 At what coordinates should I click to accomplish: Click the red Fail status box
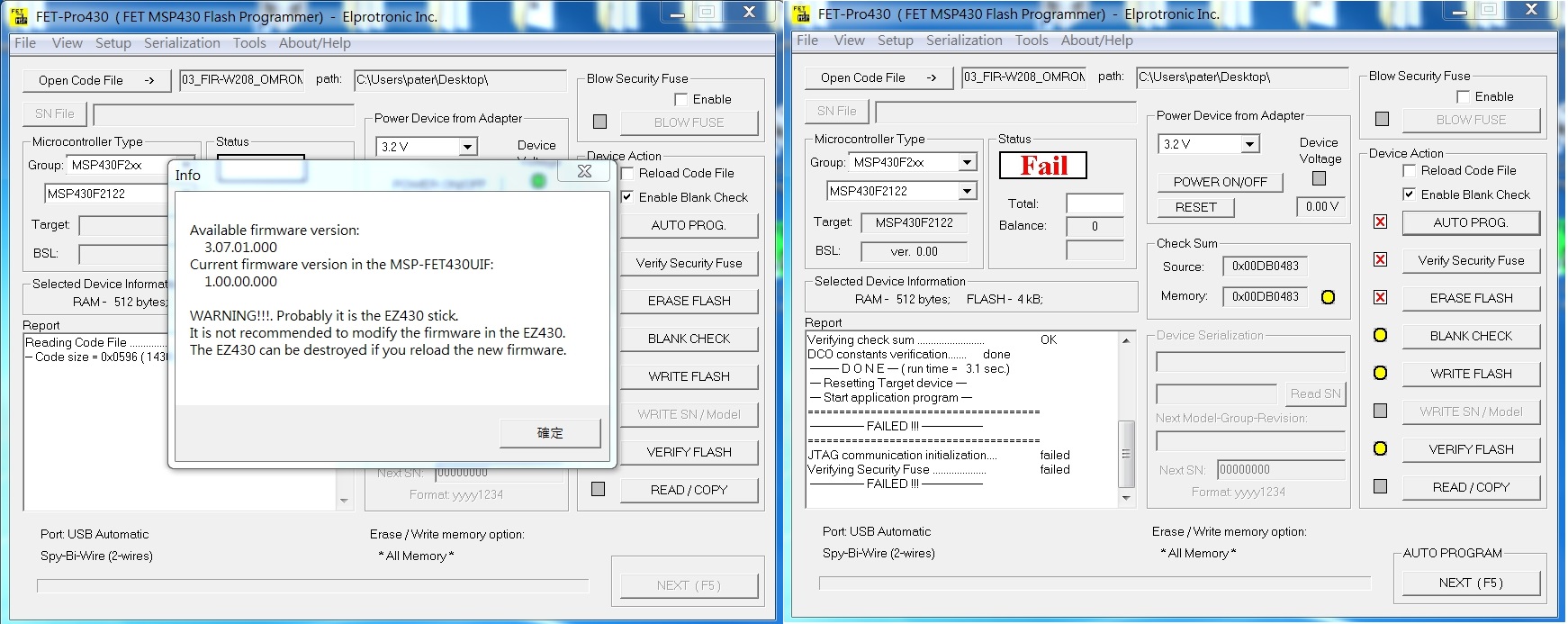tap(1042, 166)
